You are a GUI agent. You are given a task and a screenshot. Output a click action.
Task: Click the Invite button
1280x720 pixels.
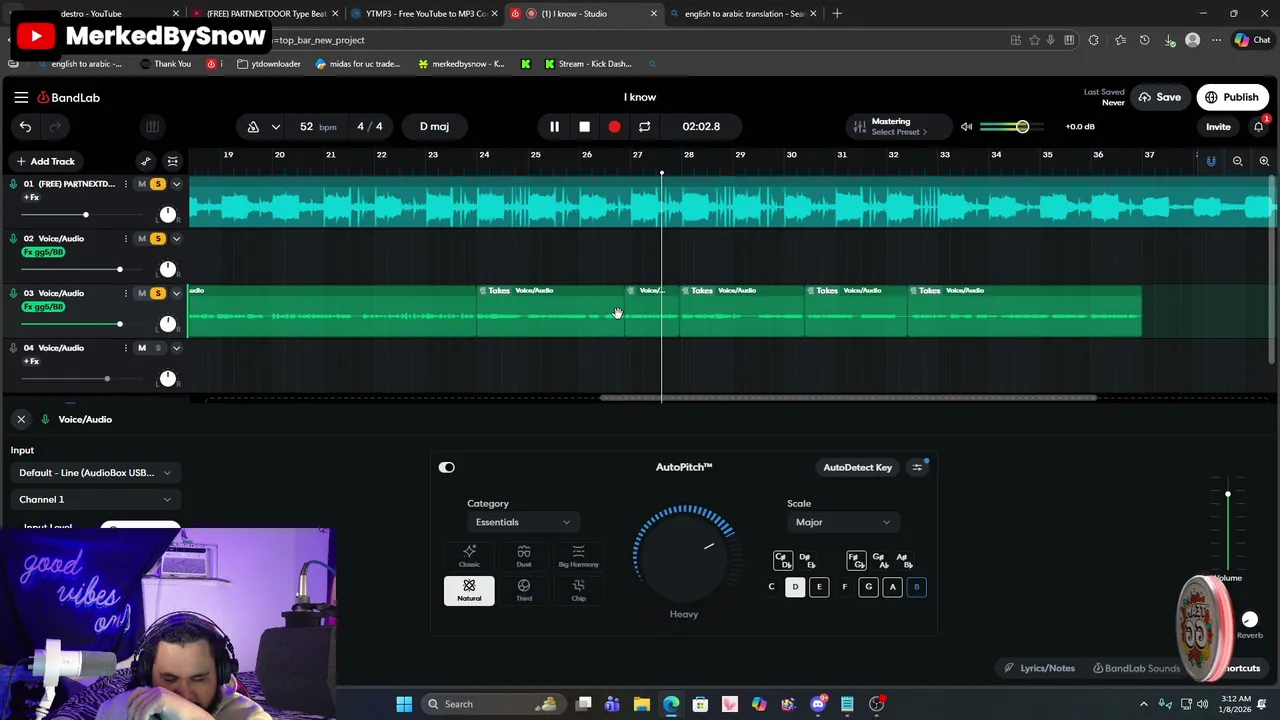[x=1218, y=127]
